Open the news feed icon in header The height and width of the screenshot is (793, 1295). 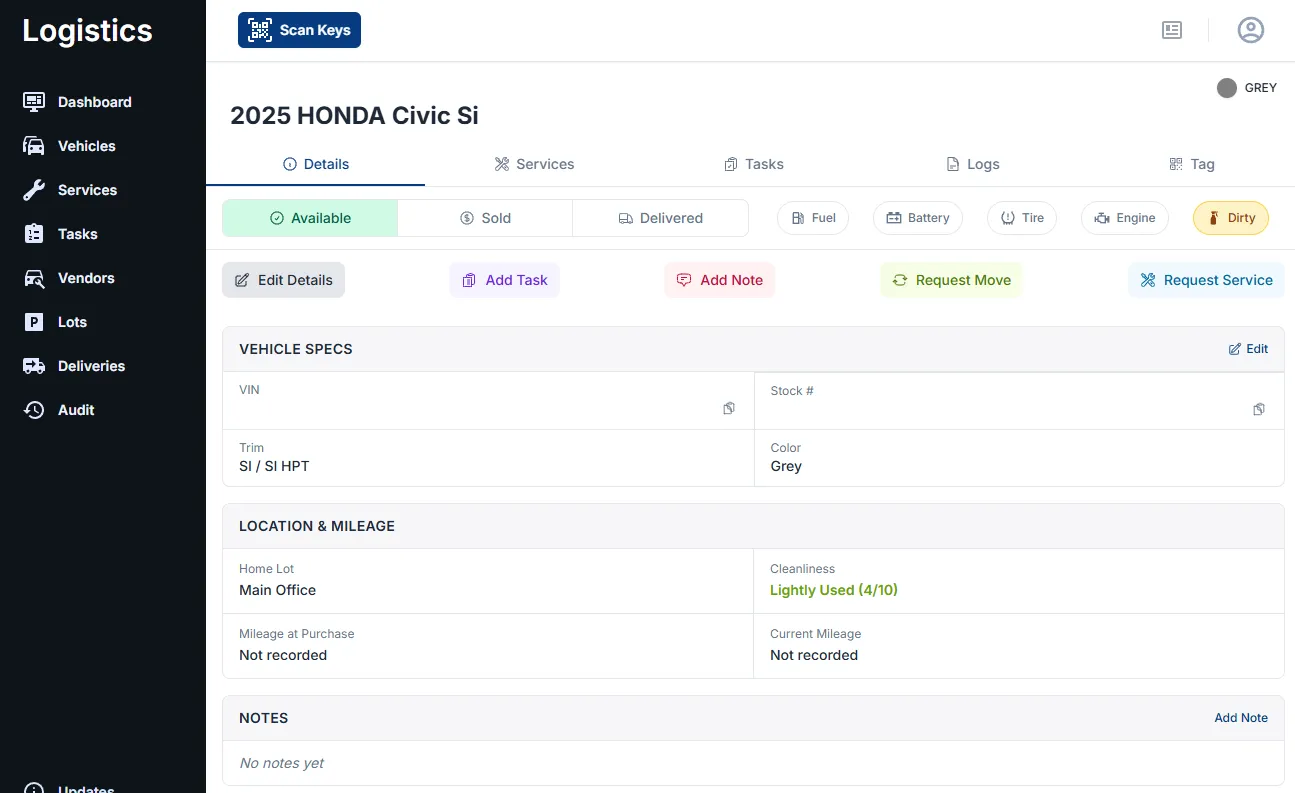[1172, 30]
